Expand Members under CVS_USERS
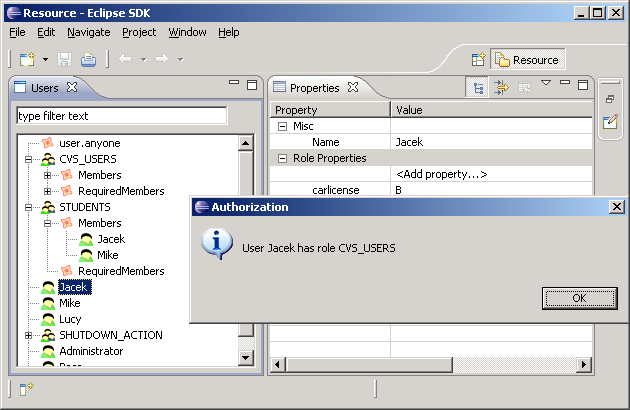The width and height of the screenshot is (630, 410). (47, 175)
